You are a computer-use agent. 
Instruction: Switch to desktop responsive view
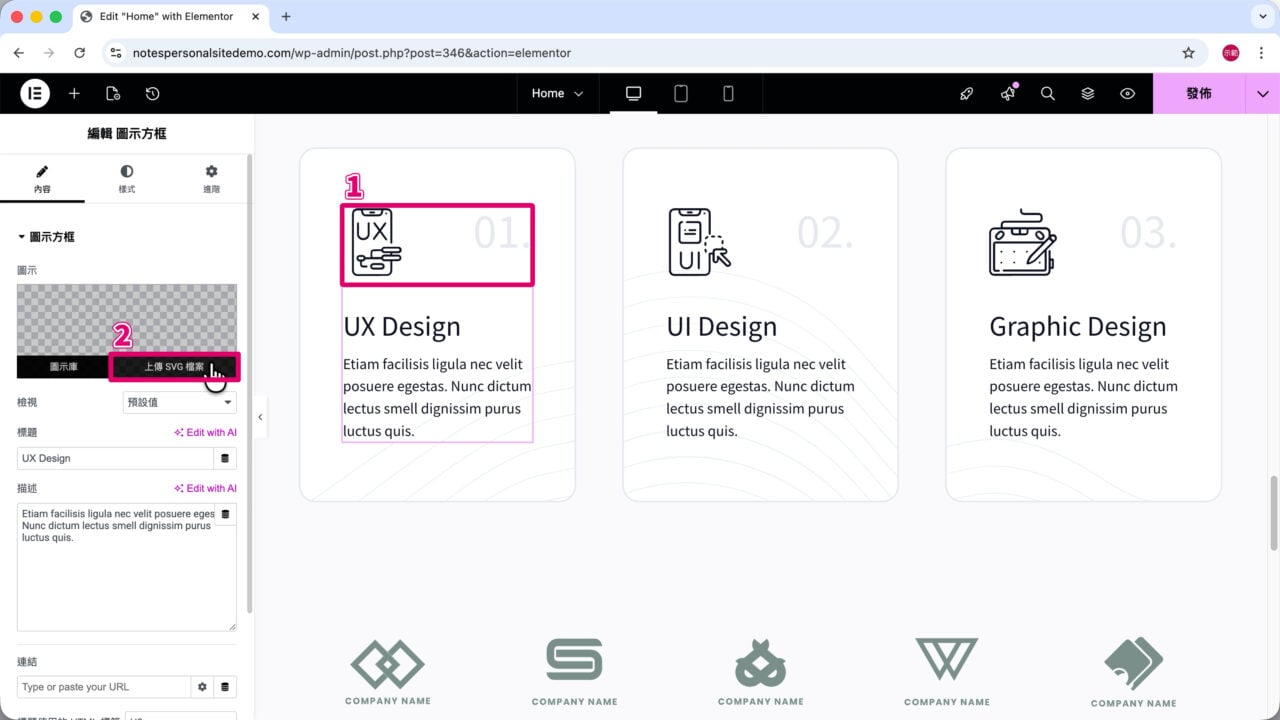(x=633, y=93)
